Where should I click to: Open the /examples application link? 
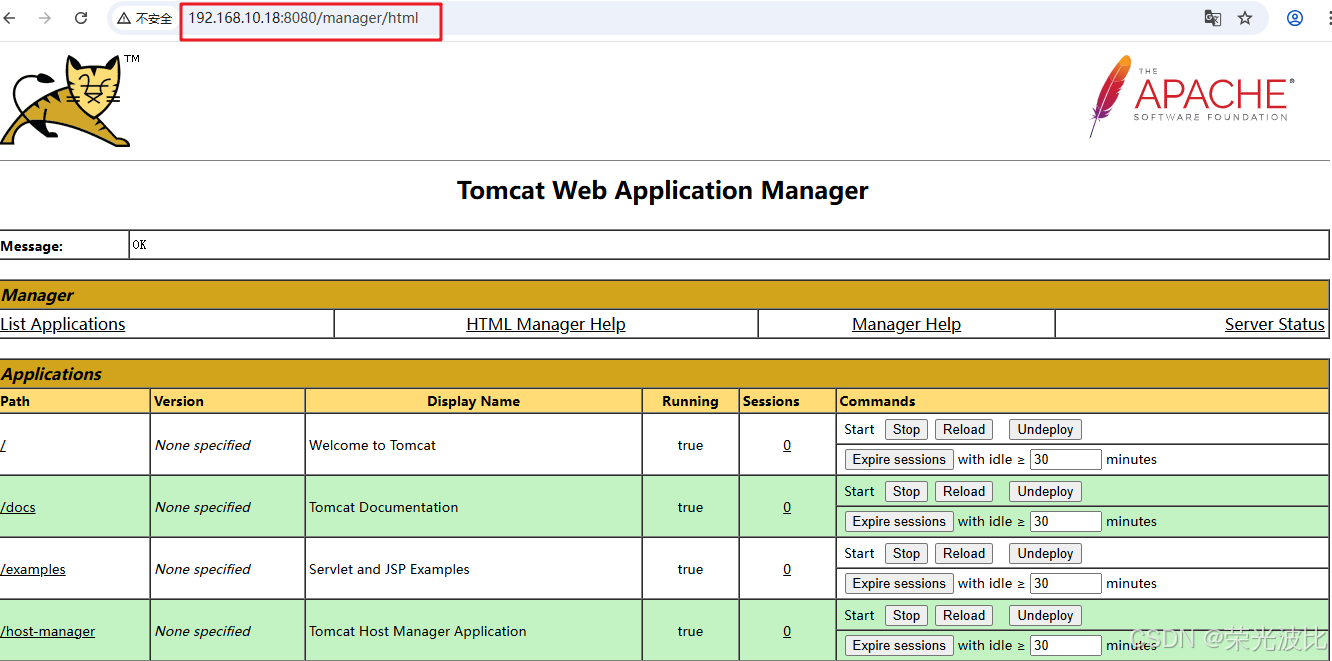(x=33, y=569)
